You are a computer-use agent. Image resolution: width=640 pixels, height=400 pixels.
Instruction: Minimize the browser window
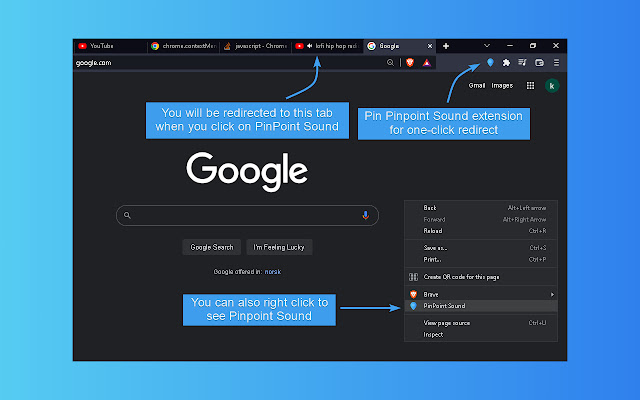509,46
